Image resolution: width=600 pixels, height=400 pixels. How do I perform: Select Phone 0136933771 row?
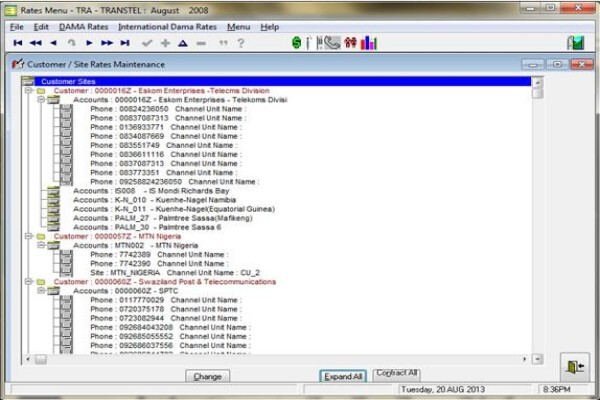click(166, 127)
